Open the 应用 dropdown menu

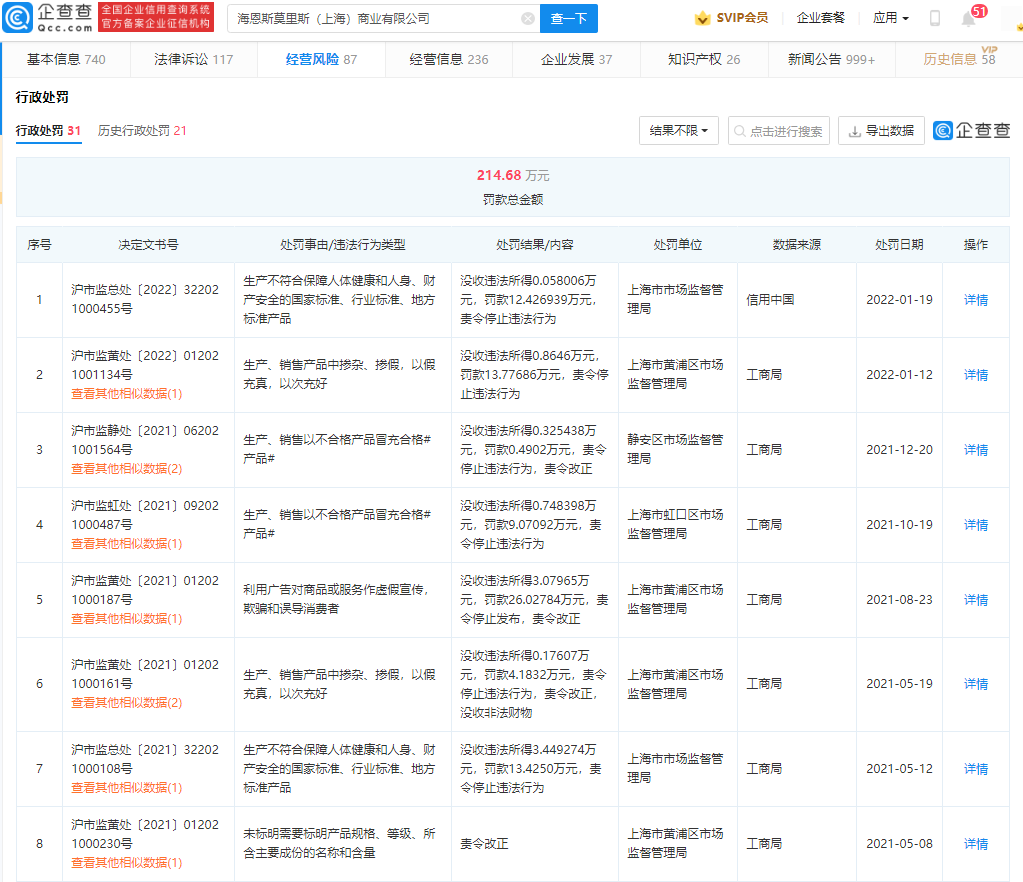890,18
